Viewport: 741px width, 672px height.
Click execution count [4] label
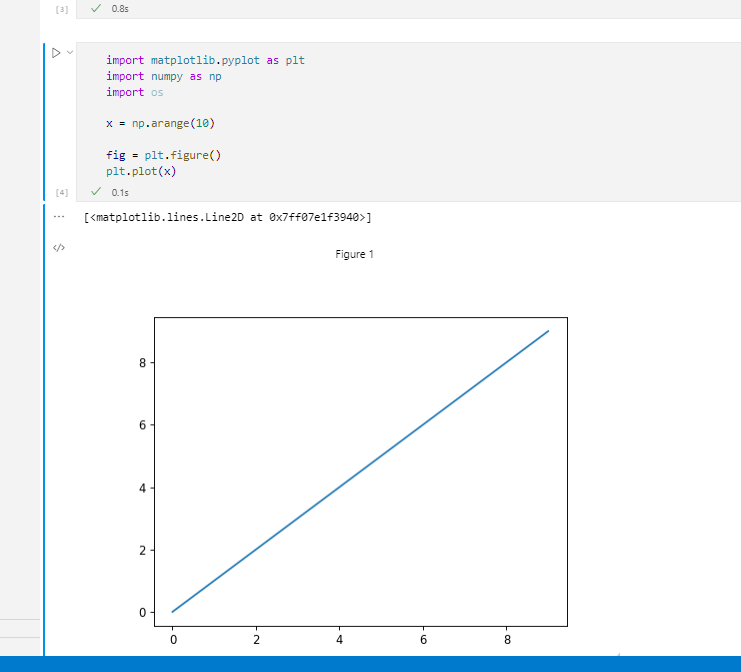coord(62,192)
